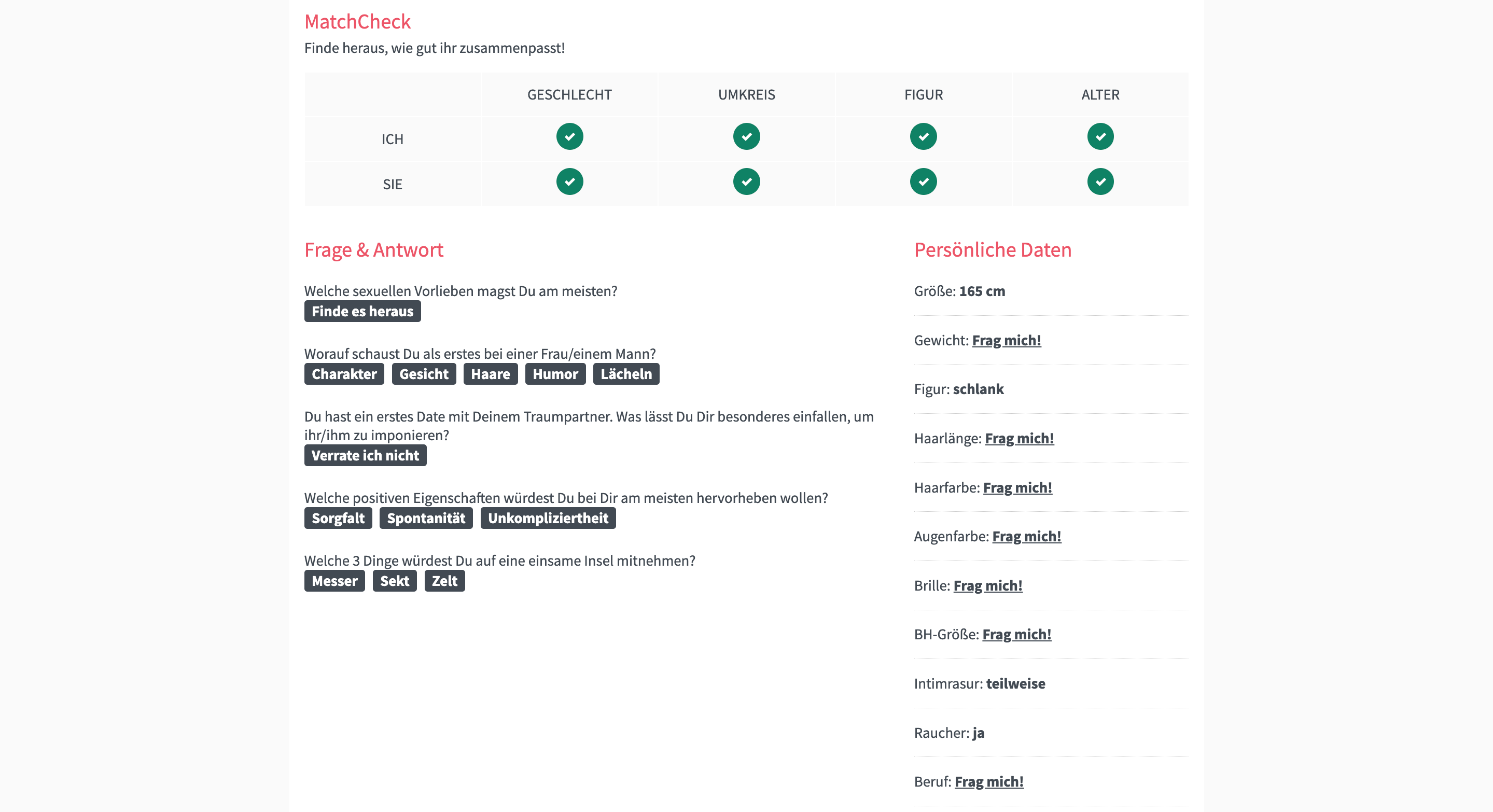Click the Figur value 'schlank'
The height and width of the screenshot is (812, 1493).
(x=978, y=389)
